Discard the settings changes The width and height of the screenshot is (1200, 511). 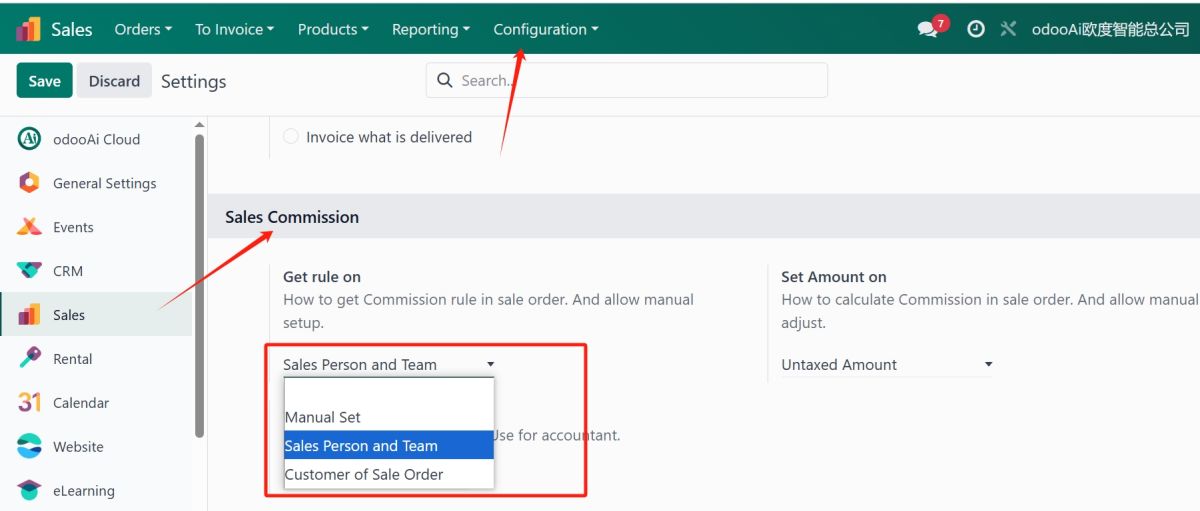tap(114, 81)
